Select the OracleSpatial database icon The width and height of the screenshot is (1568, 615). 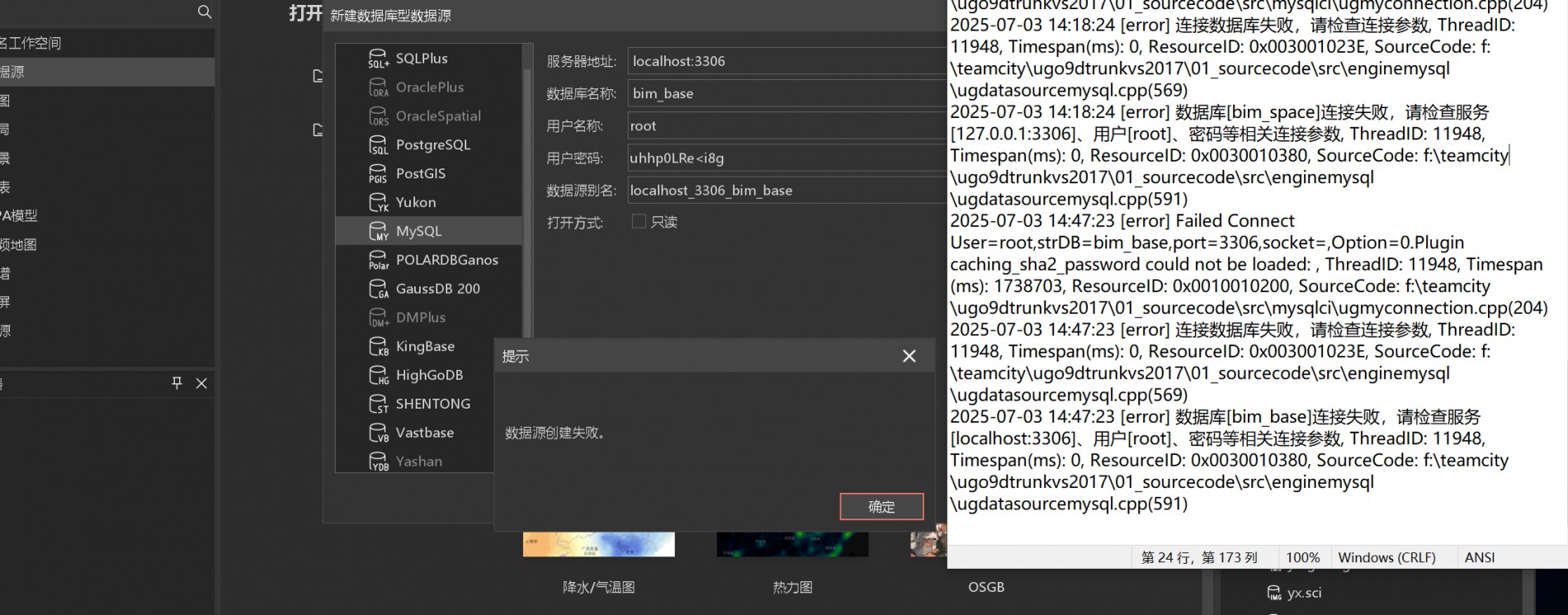point(378,116)
